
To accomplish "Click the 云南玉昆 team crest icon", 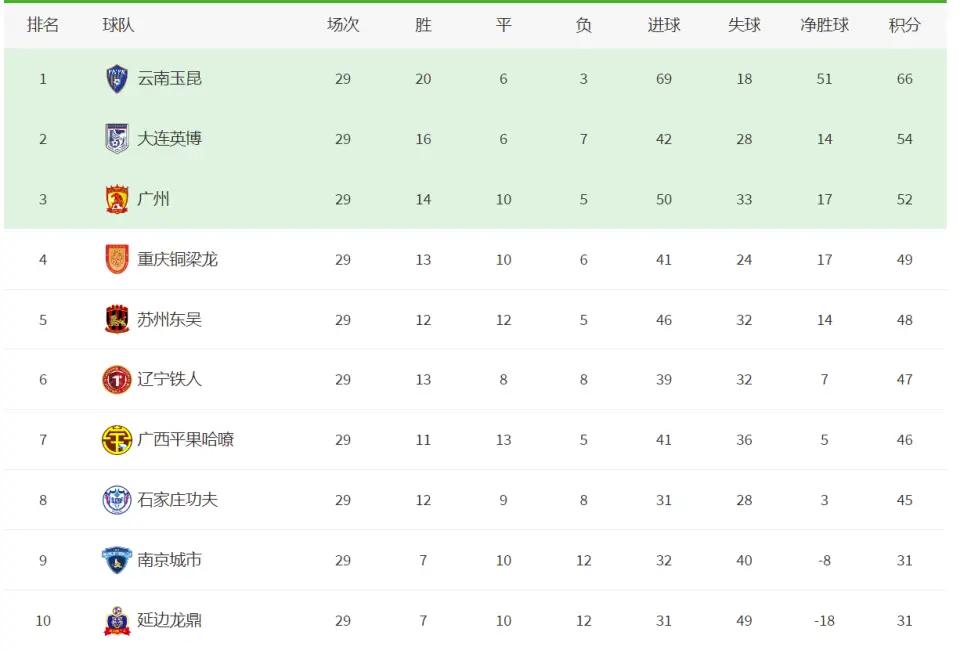I will (x=116, y=79).
